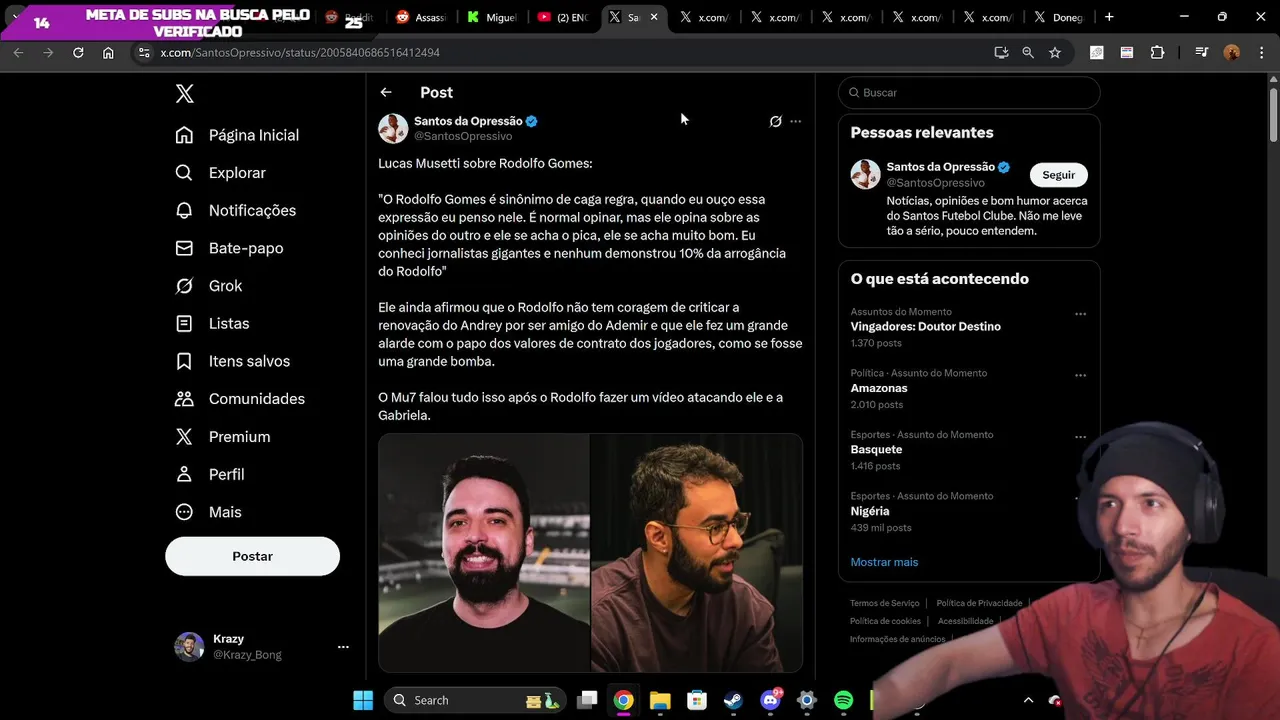Screen dimensions: 1280x720
Task: Click the browser back arrow
Action: (x=18, y=52)
